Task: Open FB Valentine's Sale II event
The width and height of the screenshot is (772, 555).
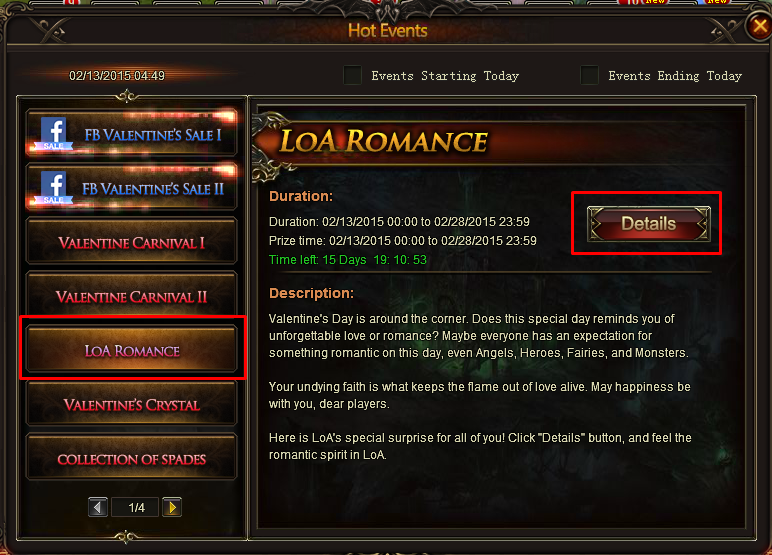Action: (131, 188)
